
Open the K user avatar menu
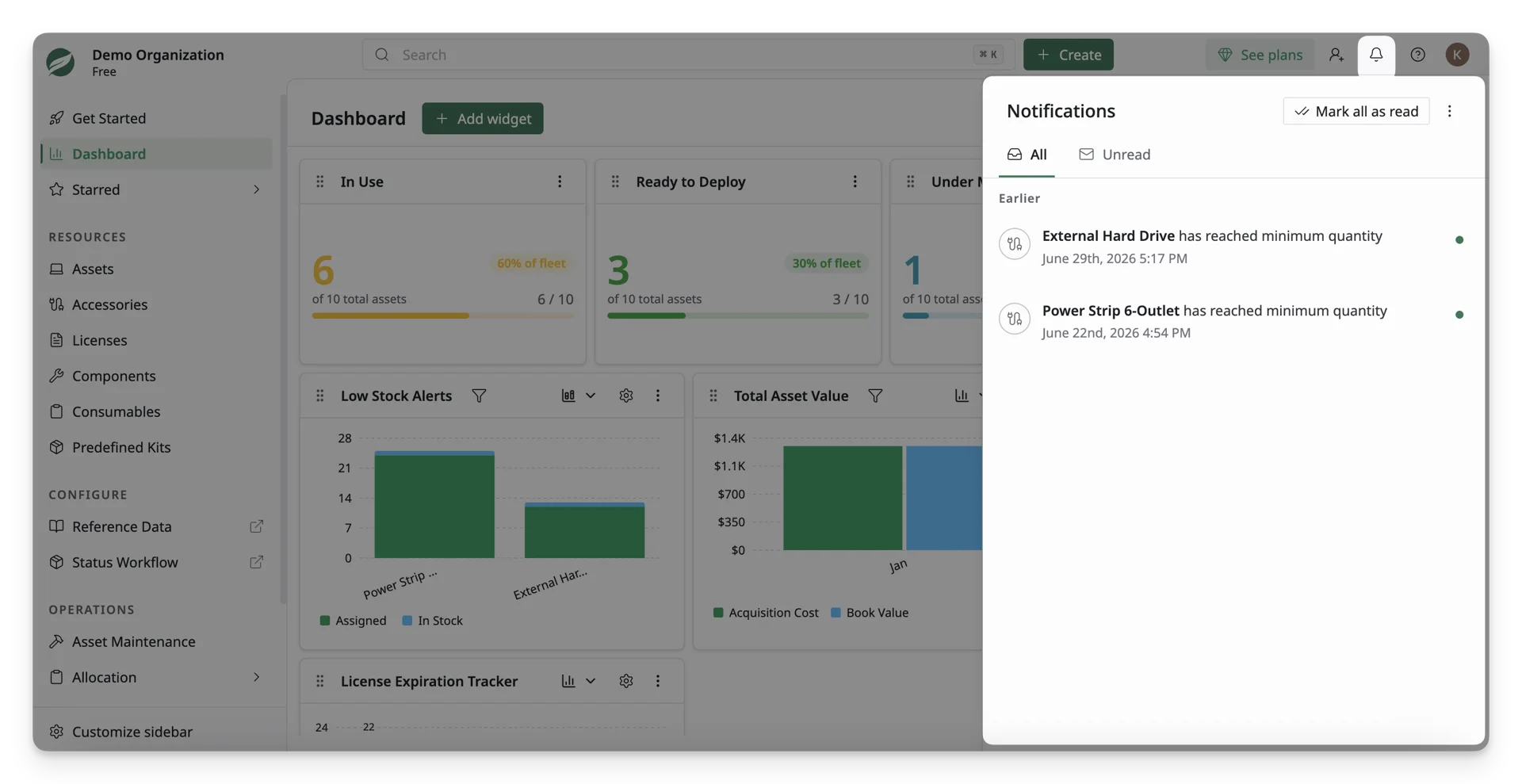click(x=1457, y=55)
